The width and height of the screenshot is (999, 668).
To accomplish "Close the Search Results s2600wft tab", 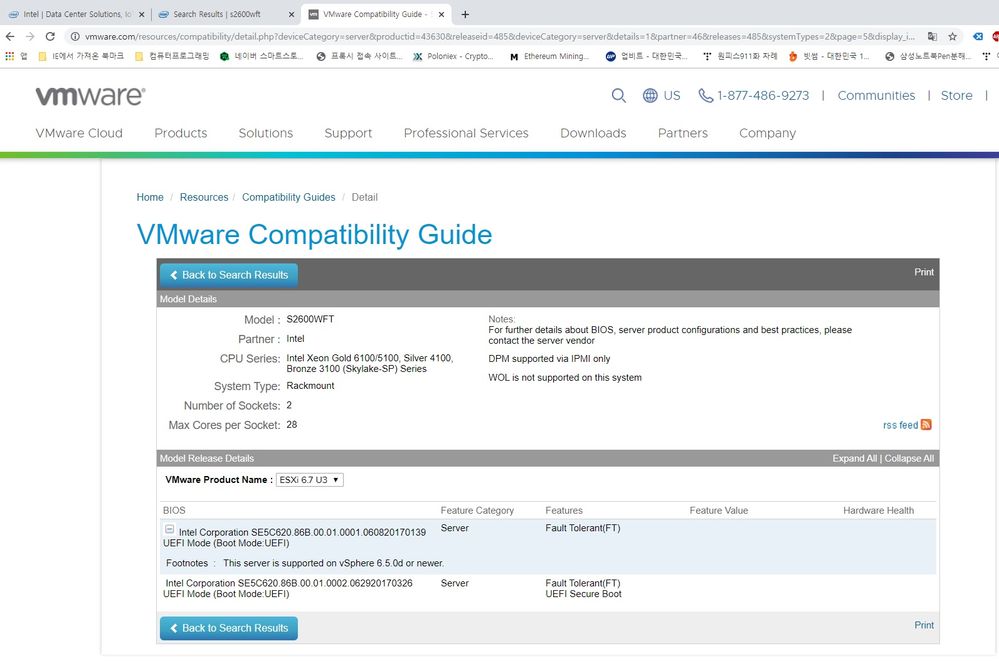I will click(291, 14).
